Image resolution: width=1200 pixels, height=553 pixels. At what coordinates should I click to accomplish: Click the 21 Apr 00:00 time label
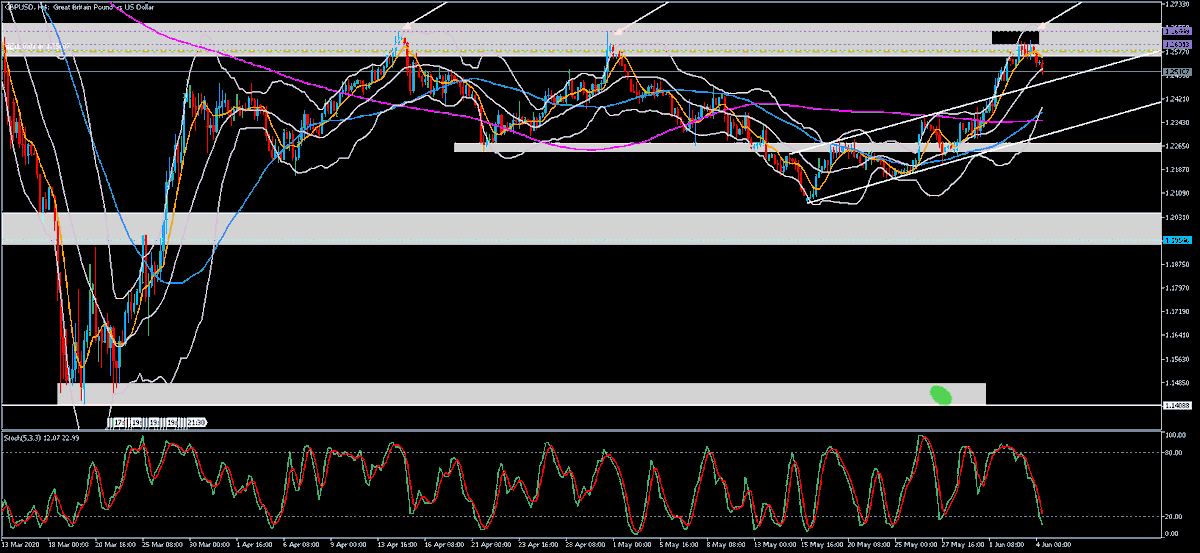coord(492,545)
